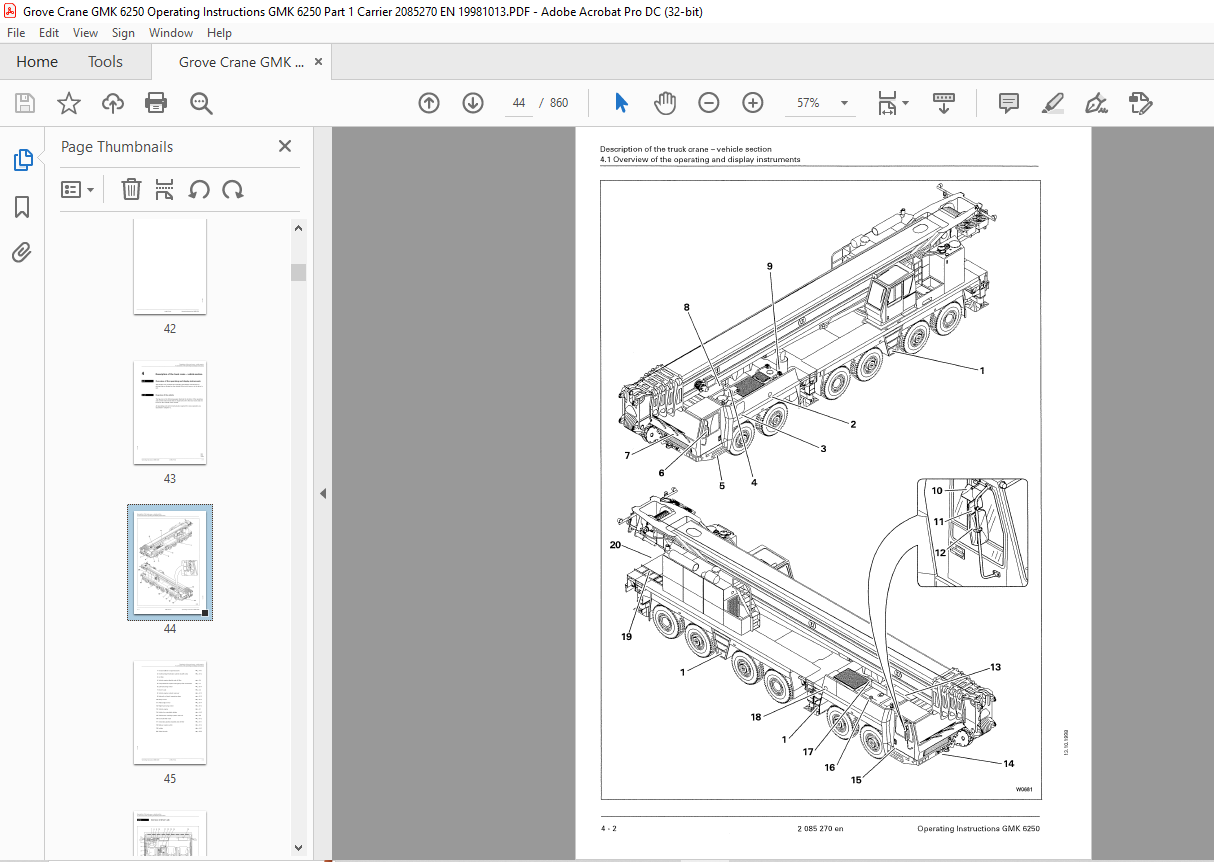Viewport: 1214px width, 862px height.
Task: Rotate page counterclockwise
Action: coord(199,189)
